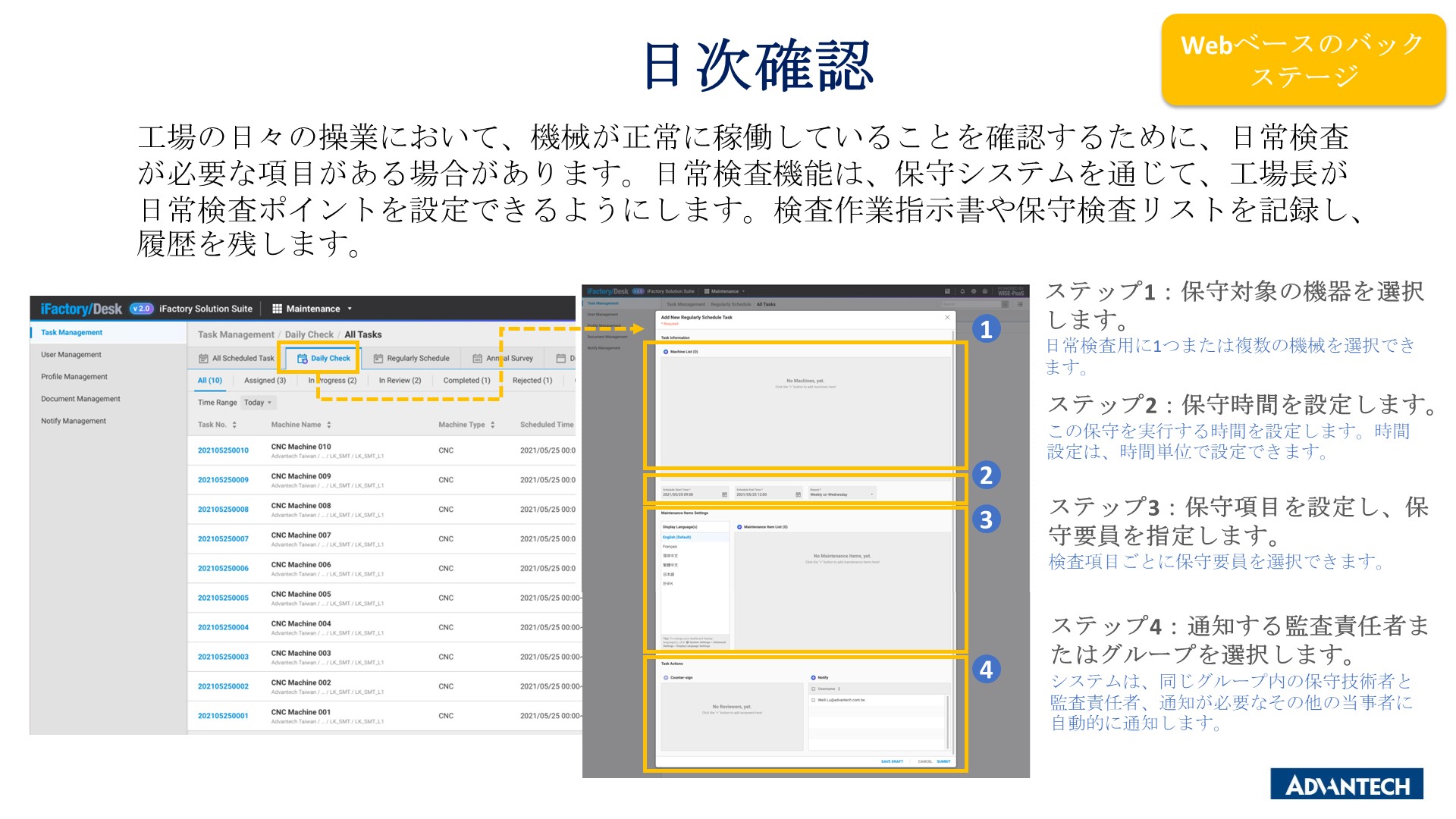Open Profile Management in the left sidebar
Viewport: 1456px width, 819px height.
coord(74,377)
